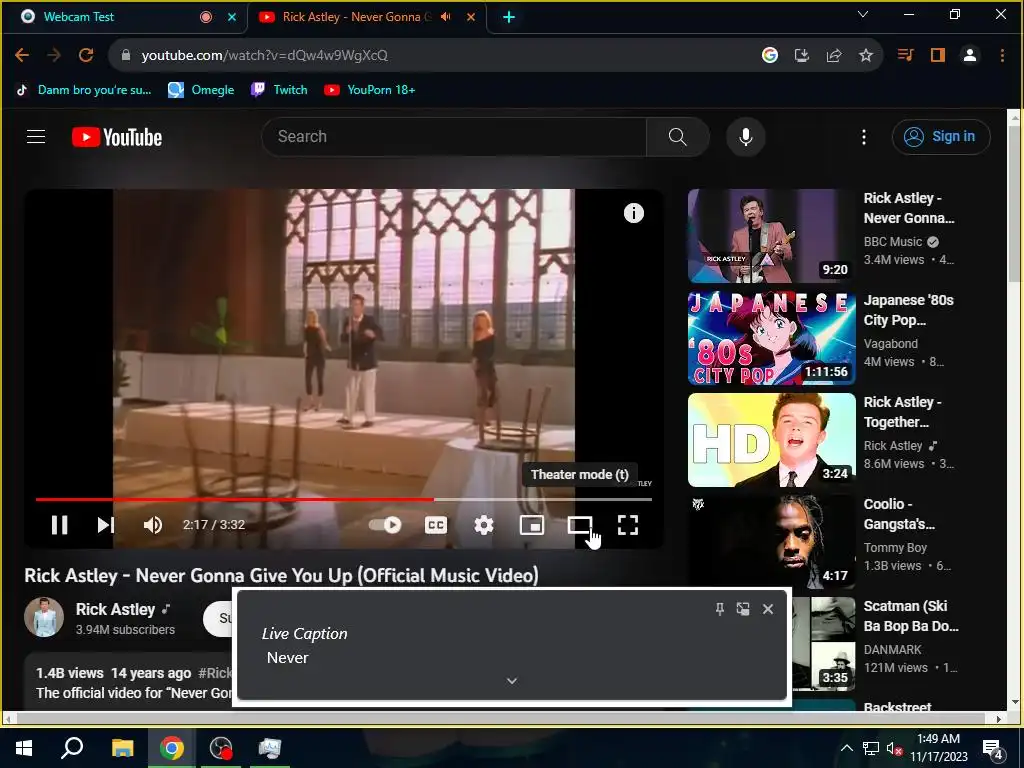1024x768 pixels.
Task: Open media control toolbar icon
Action: click(905, 55)
